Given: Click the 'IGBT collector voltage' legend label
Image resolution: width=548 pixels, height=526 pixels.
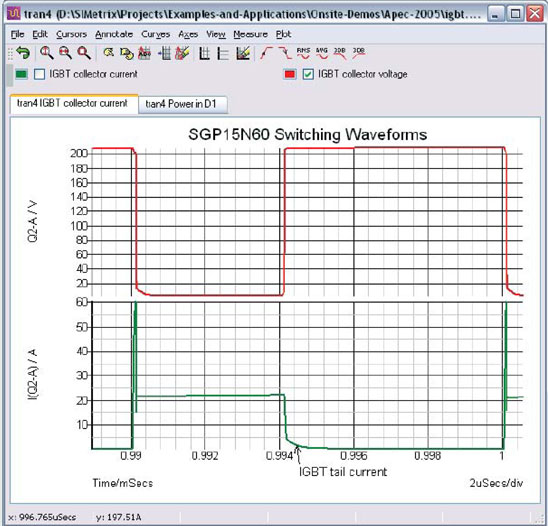Looking at the screenshot, I should (x=363, y=74).
